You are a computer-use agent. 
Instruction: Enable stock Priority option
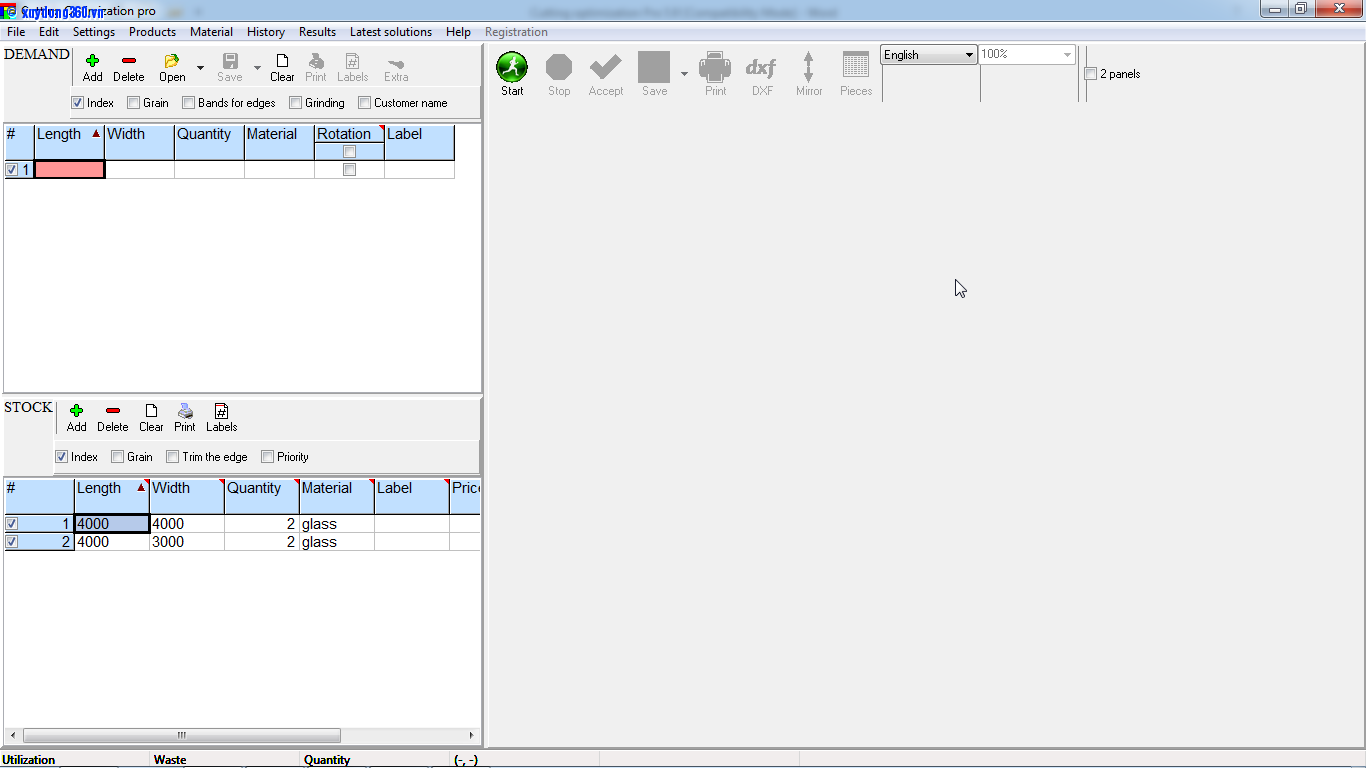pos(267,457)
